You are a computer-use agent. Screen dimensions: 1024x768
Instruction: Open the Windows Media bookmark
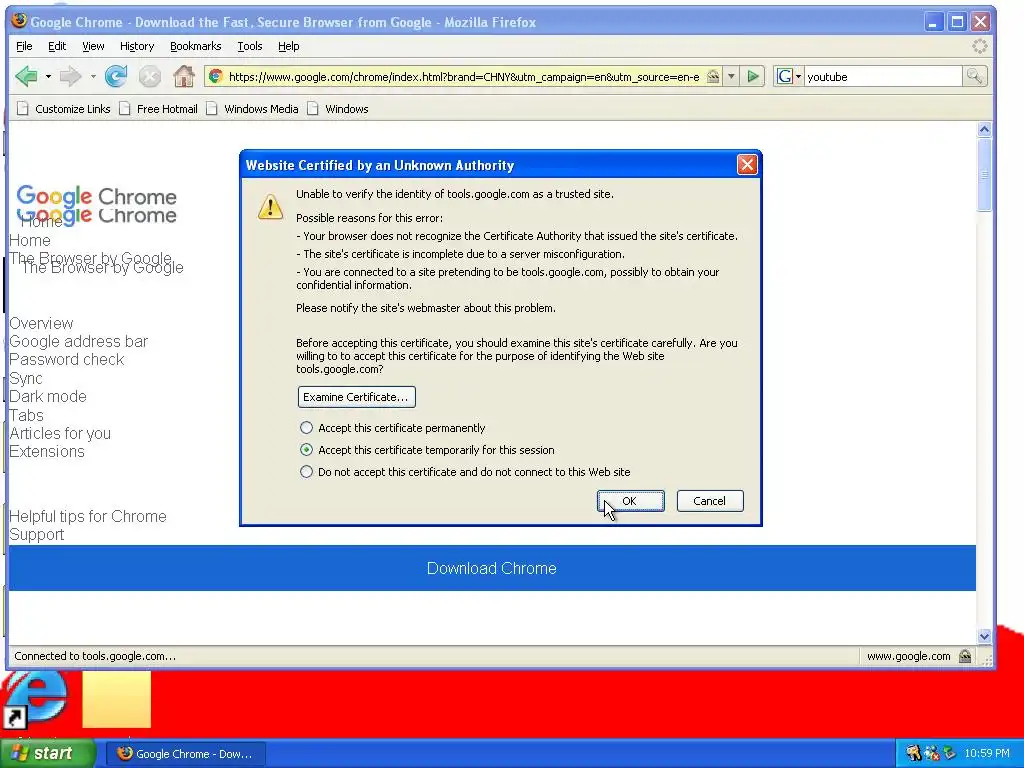tap(252, 109)
